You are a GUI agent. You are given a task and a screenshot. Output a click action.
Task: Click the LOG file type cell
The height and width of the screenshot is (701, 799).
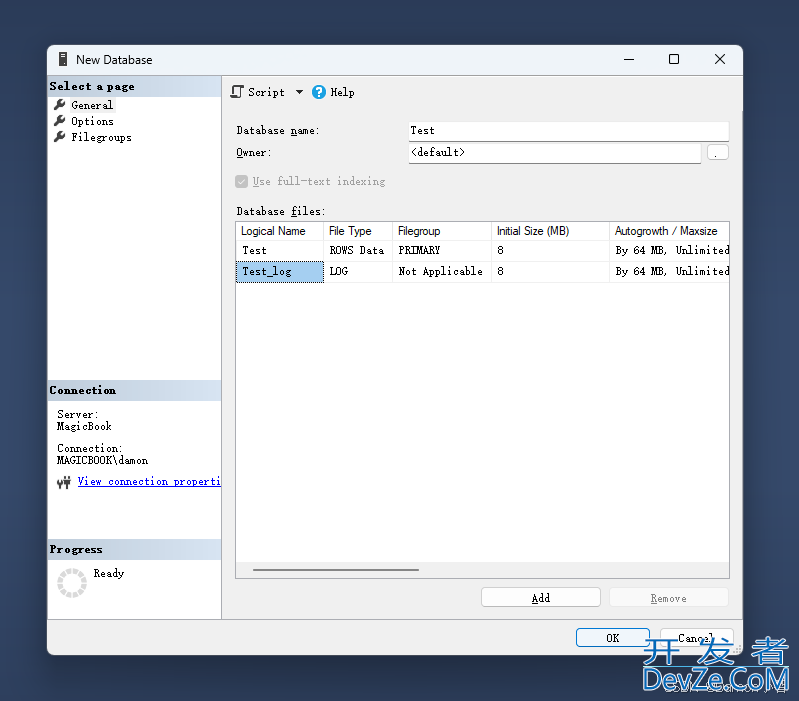[x=358, y=272]
